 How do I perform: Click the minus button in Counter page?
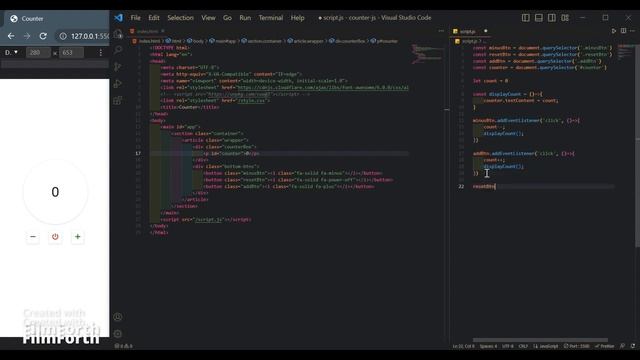pos(33,237)
